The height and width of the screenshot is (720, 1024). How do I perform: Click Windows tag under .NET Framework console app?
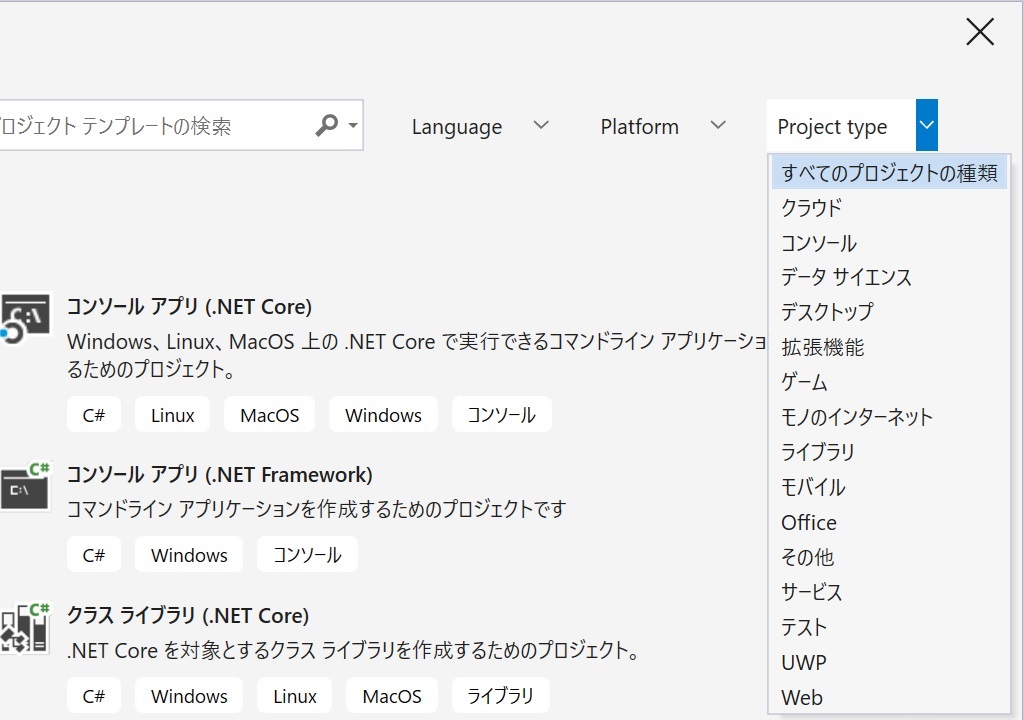tap(189, 554)
